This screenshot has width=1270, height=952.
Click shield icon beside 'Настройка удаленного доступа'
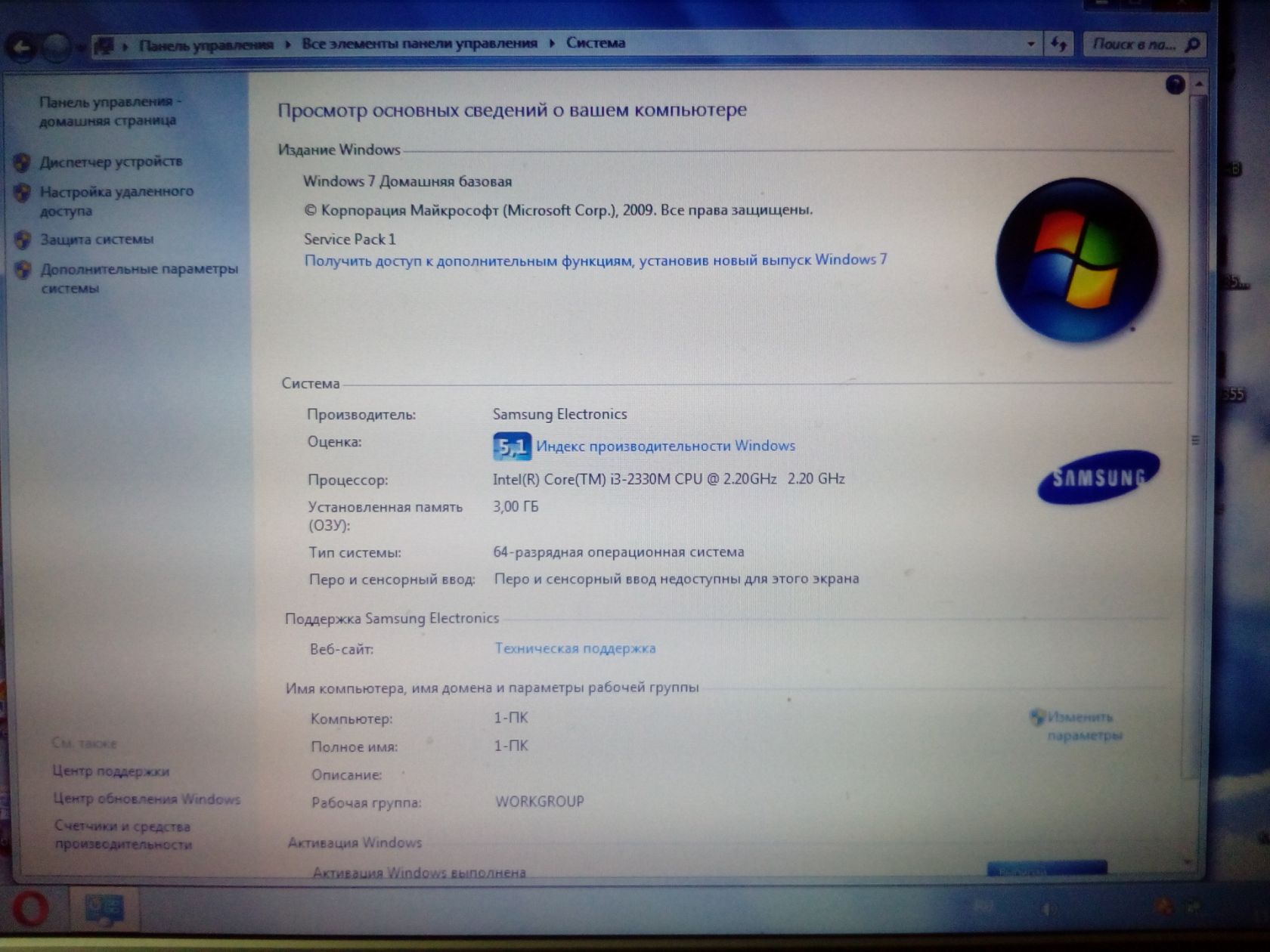tap(22, 193)
